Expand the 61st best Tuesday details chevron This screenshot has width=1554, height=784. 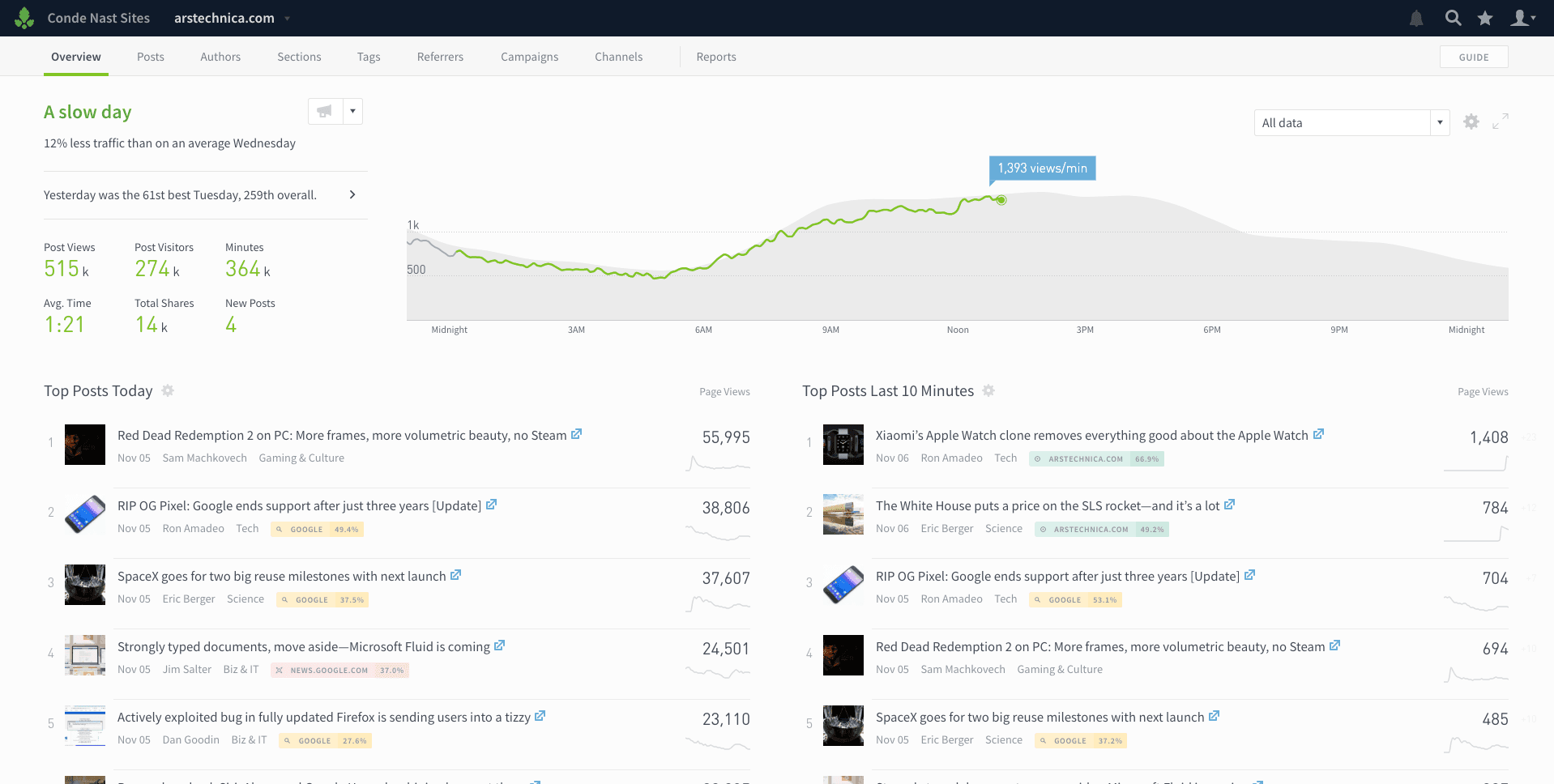pos(352,194)
